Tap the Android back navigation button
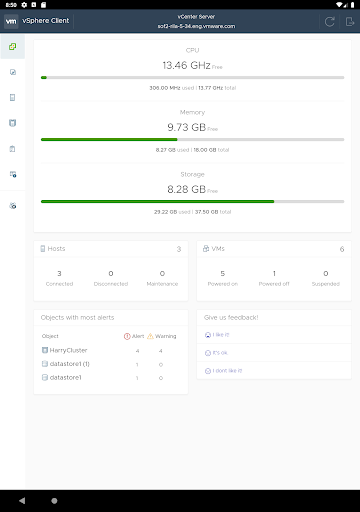The image size is (360, 512). click(22, 501)
